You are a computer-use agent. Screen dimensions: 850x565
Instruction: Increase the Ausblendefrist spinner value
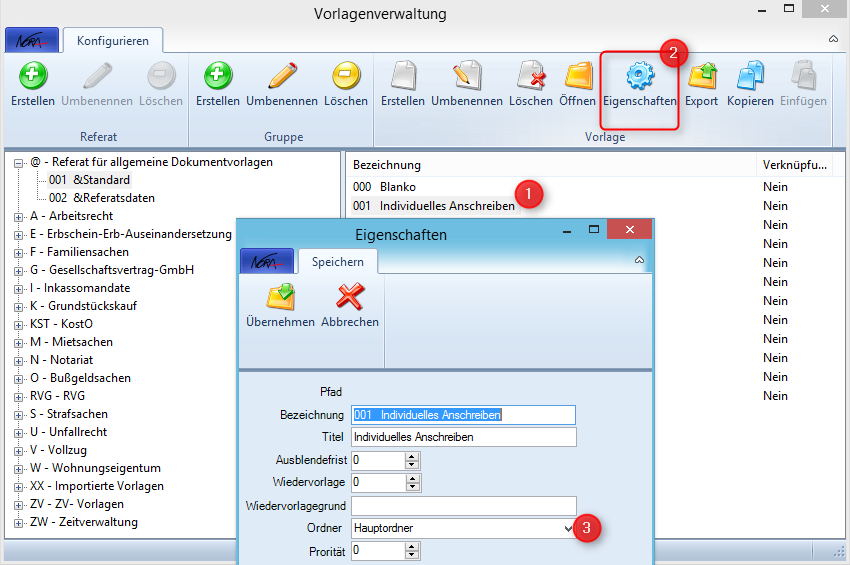coord(411,456)
